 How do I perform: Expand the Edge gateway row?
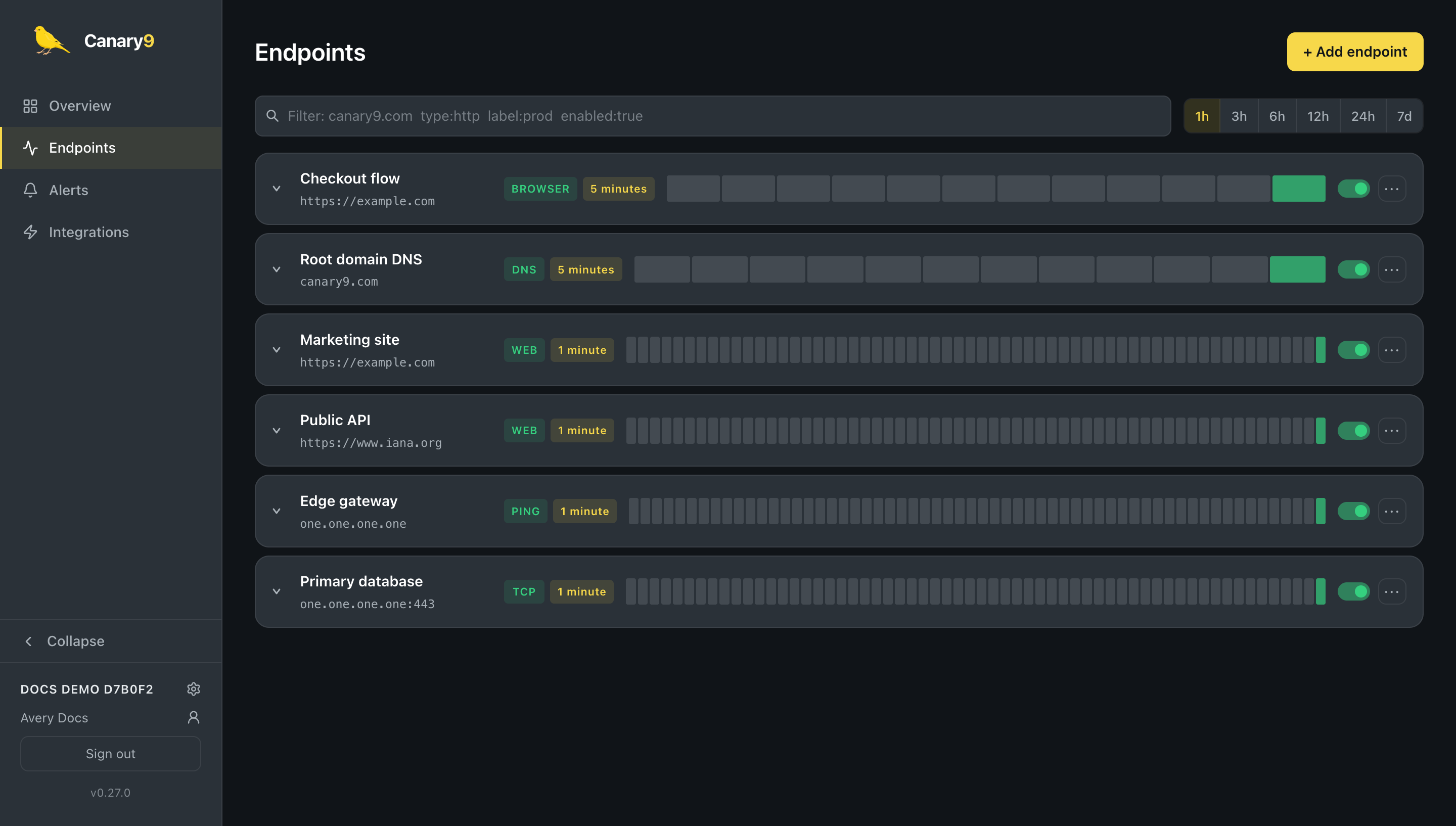coord(276,511)
